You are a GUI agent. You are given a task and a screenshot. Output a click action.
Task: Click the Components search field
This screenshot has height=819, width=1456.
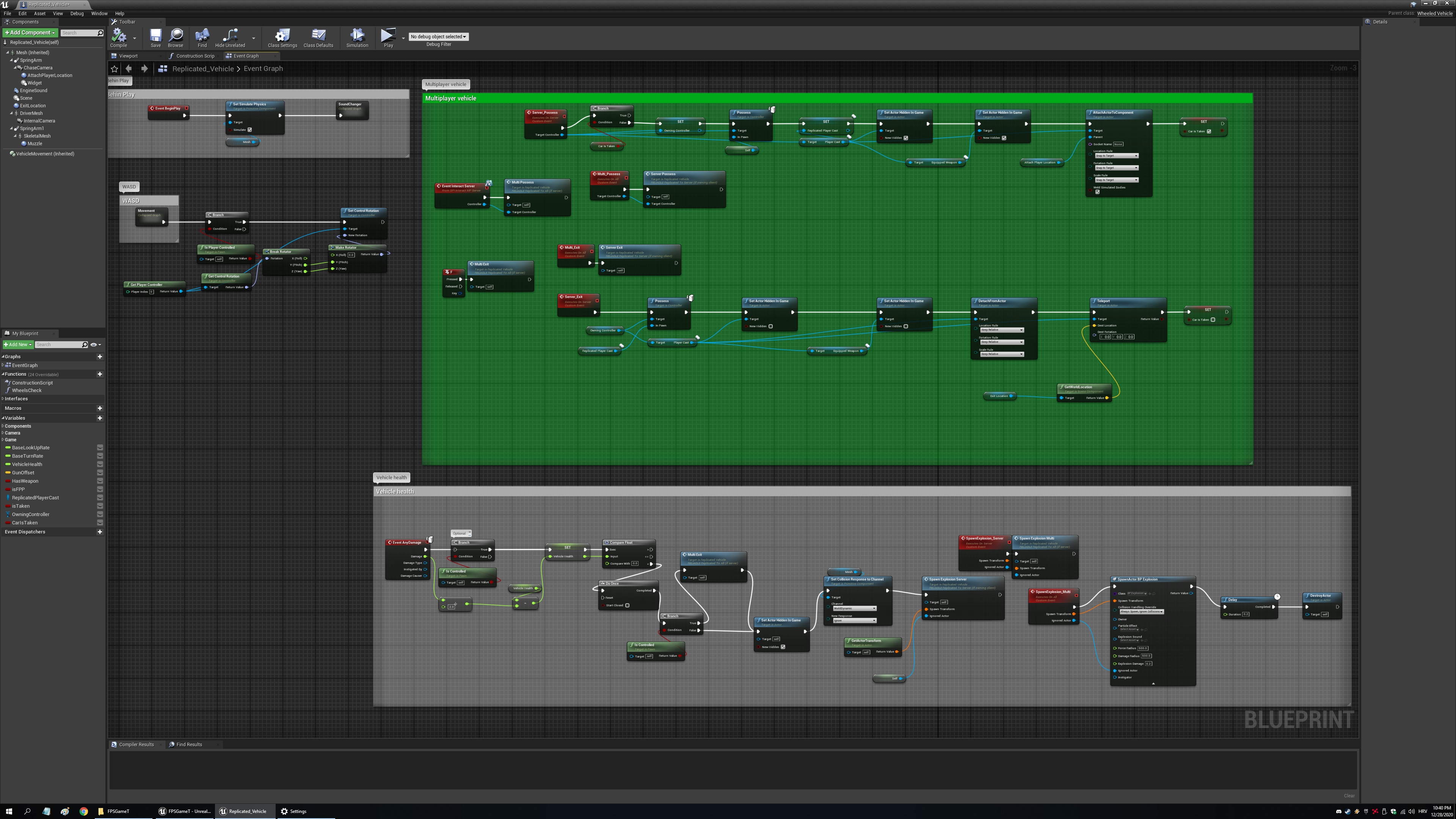(x=79, y=33)
